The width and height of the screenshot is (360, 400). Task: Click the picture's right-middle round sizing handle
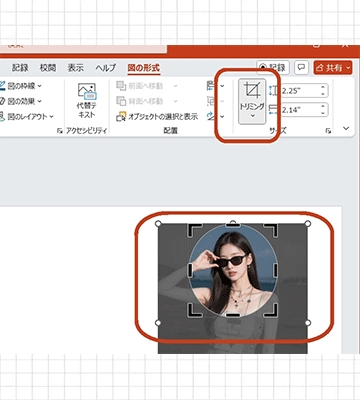tap(308, 323)
